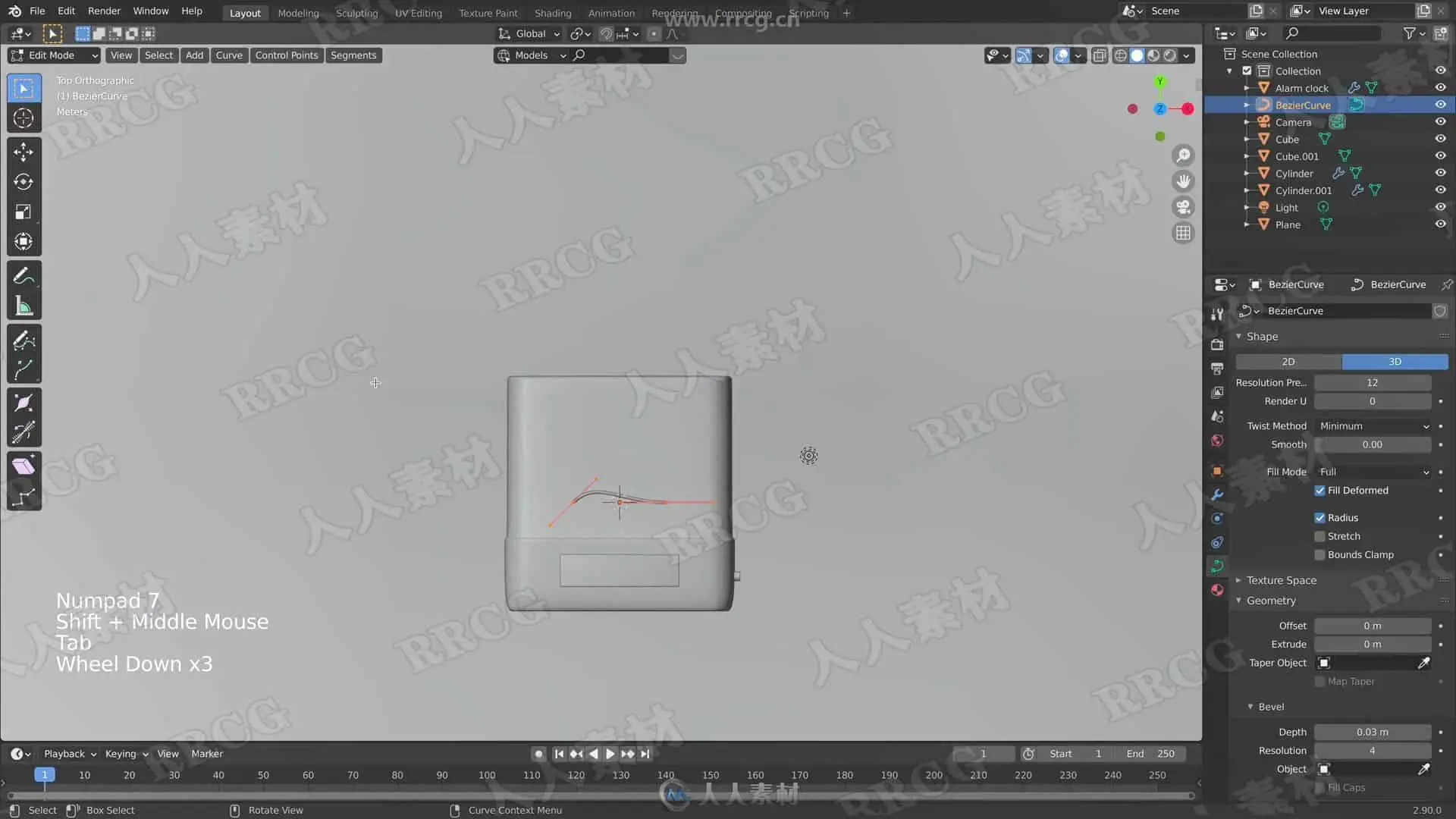Activate the Scale tool
The height and width of the screenshot is (819, 1456).
24,212
